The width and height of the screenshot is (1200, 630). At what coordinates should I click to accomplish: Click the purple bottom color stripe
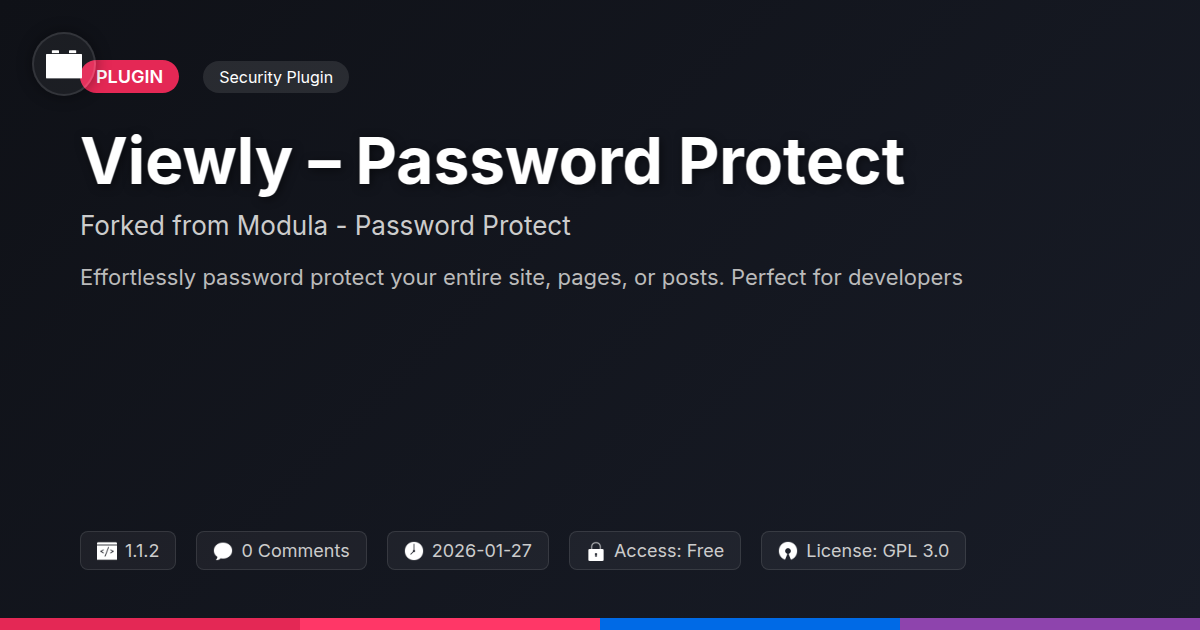coord(1050,624)
